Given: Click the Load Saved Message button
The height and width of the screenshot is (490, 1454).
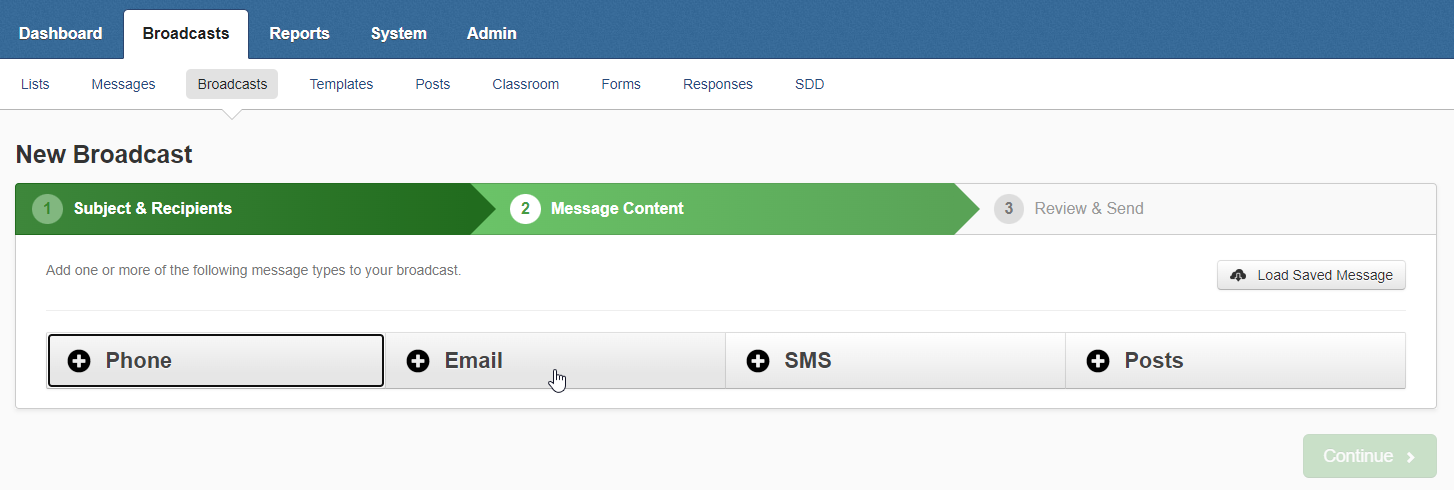Looking at the screenshot, I should [x=1311, y=275].
